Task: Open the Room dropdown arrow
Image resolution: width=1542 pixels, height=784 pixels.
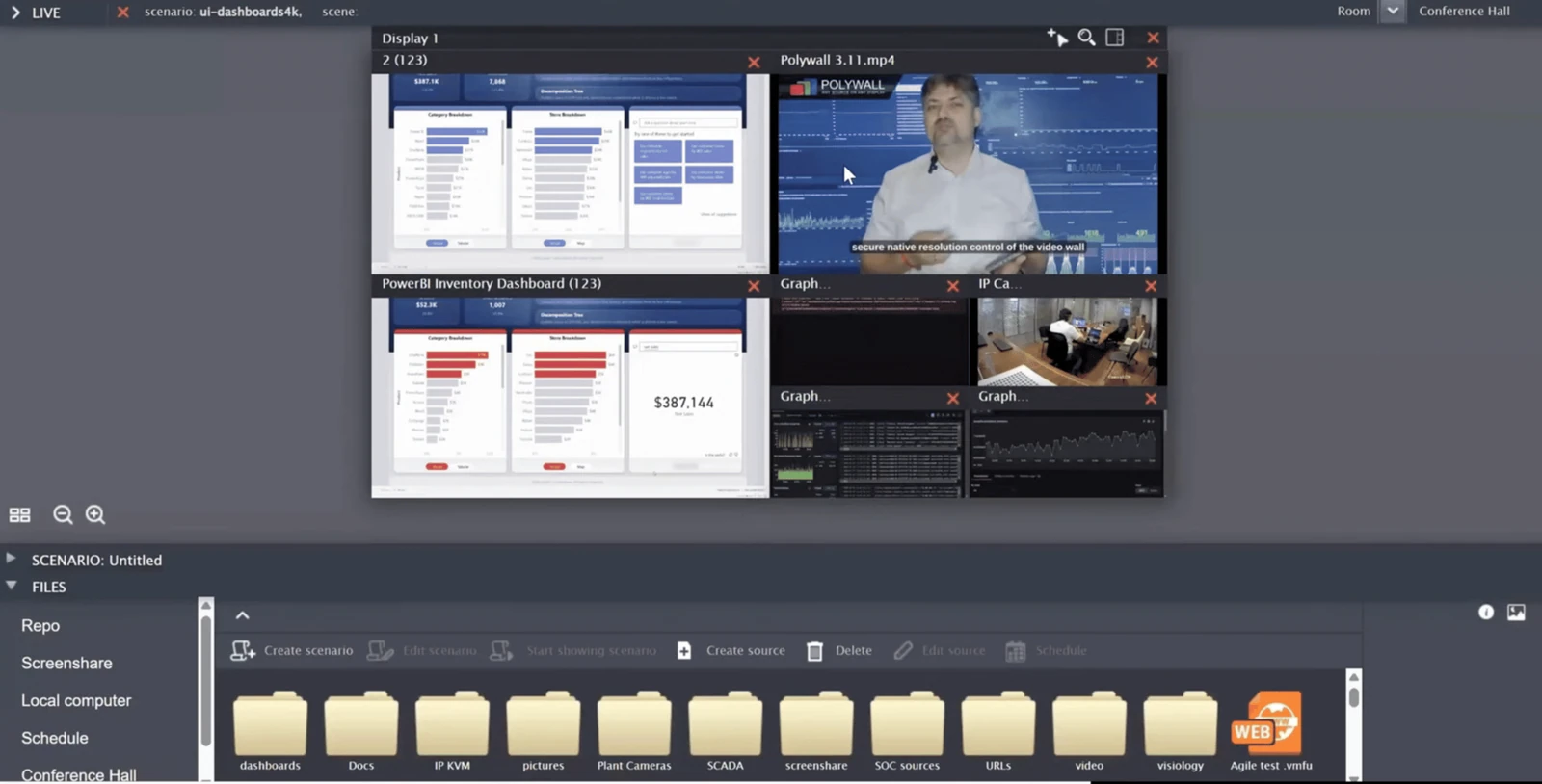Action: tap(1392, 12)
